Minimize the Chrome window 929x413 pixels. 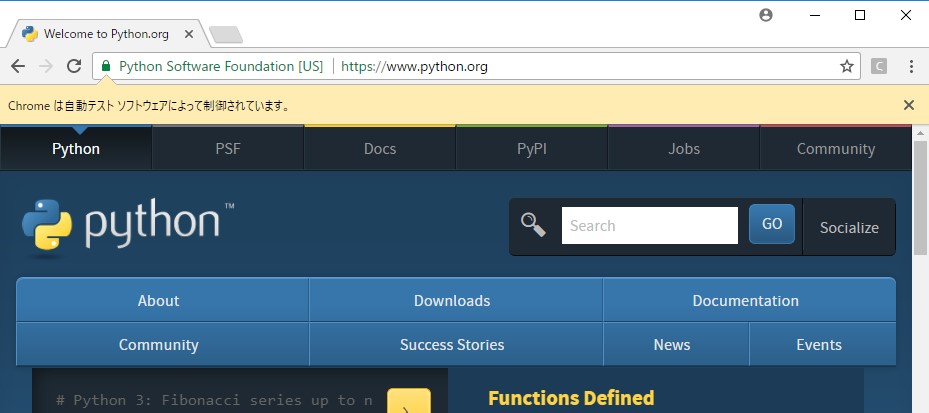tap(815, 15)
